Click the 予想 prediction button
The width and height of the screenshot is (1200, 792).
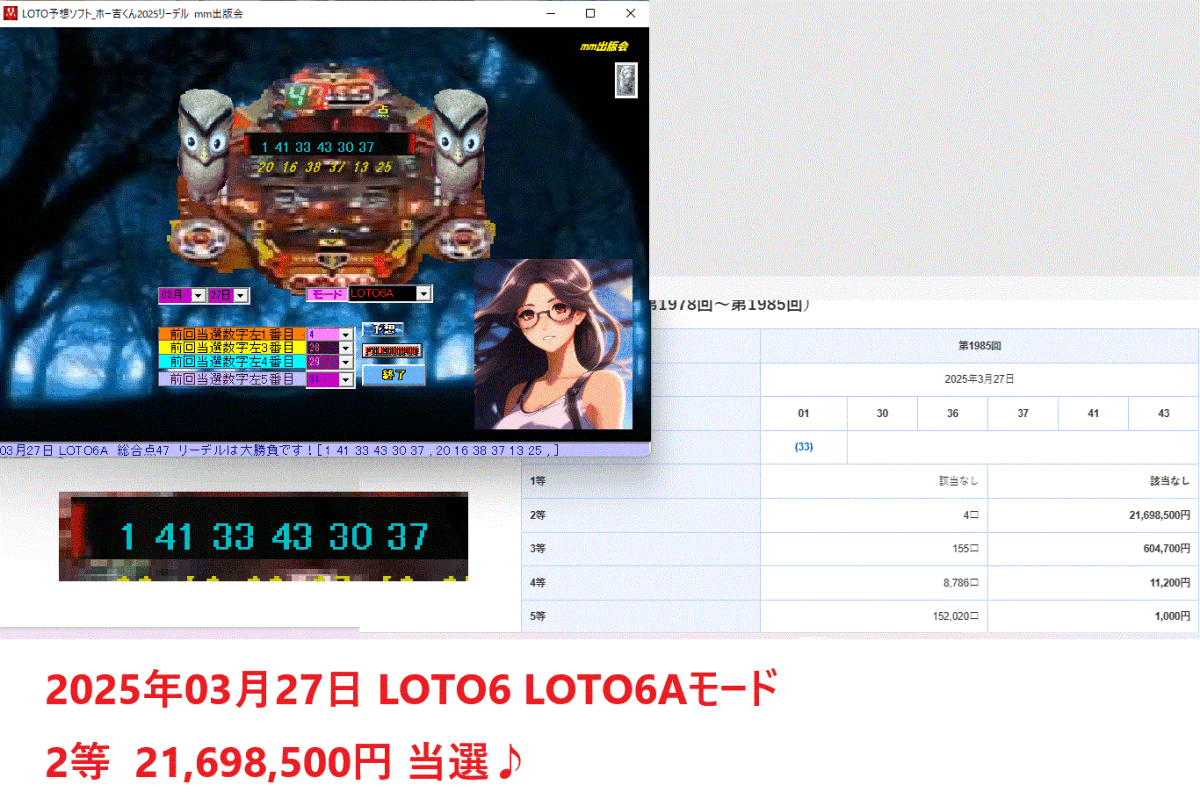[x=384, y=328]
